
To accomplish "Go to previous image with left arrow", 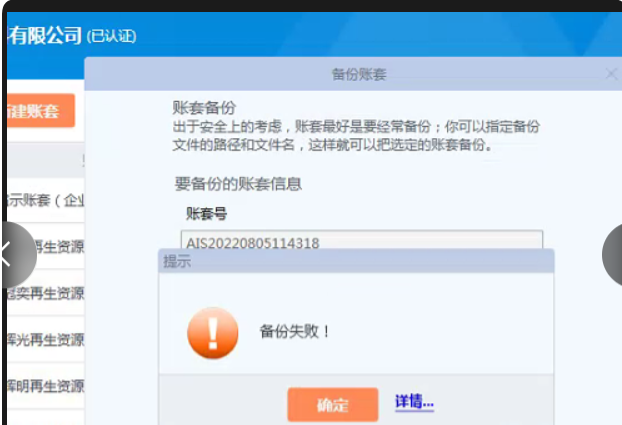I will pos(14,254).
